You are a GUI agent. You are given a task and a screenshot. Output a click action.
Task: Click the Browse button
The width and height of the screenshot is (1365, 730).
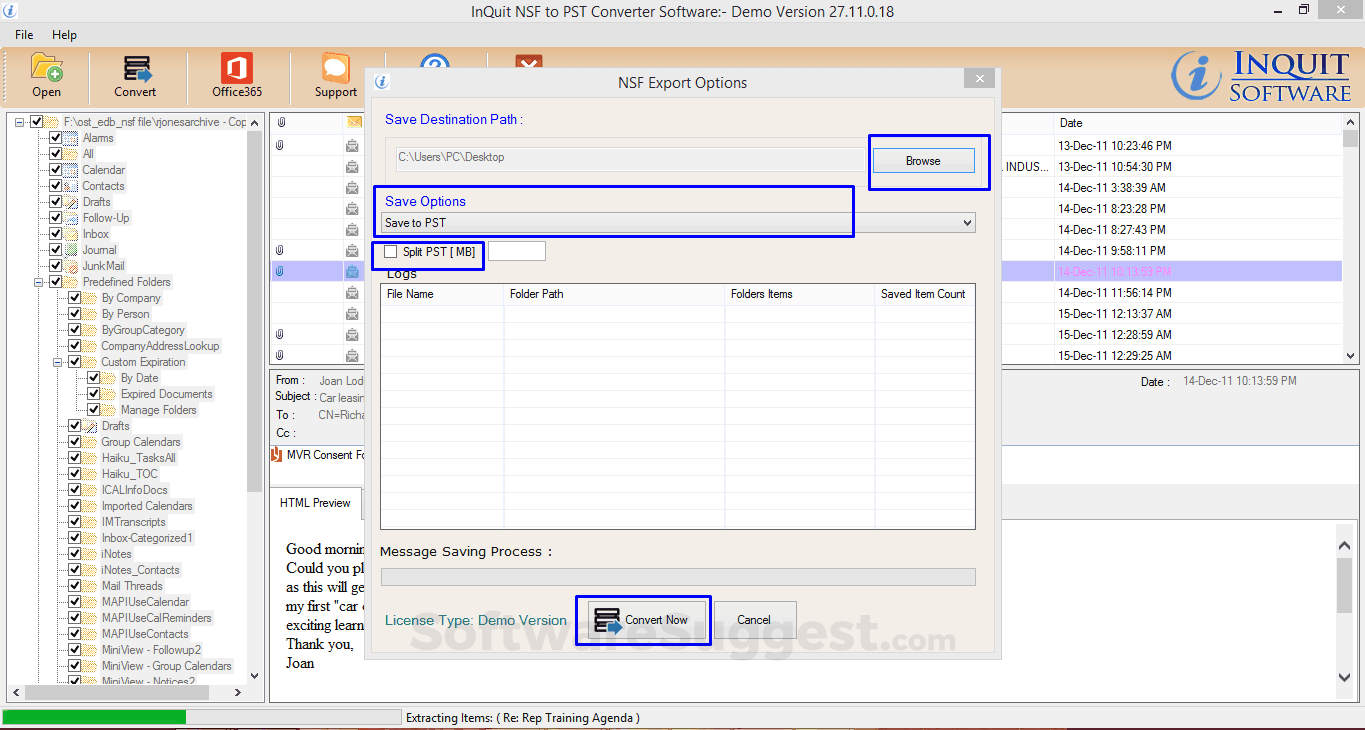click(x=923, y=161)
